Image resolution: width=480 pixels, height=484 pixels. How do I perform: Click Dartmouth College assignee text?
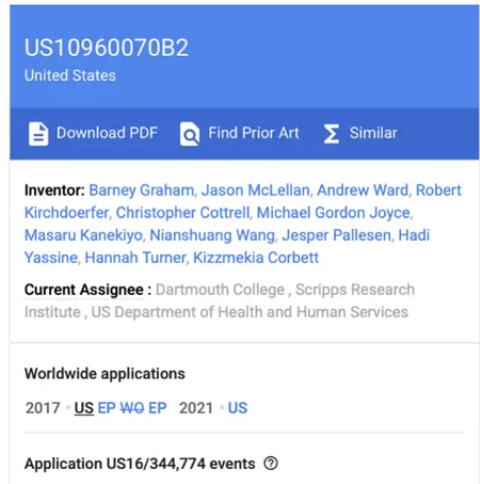click(220, 289)
